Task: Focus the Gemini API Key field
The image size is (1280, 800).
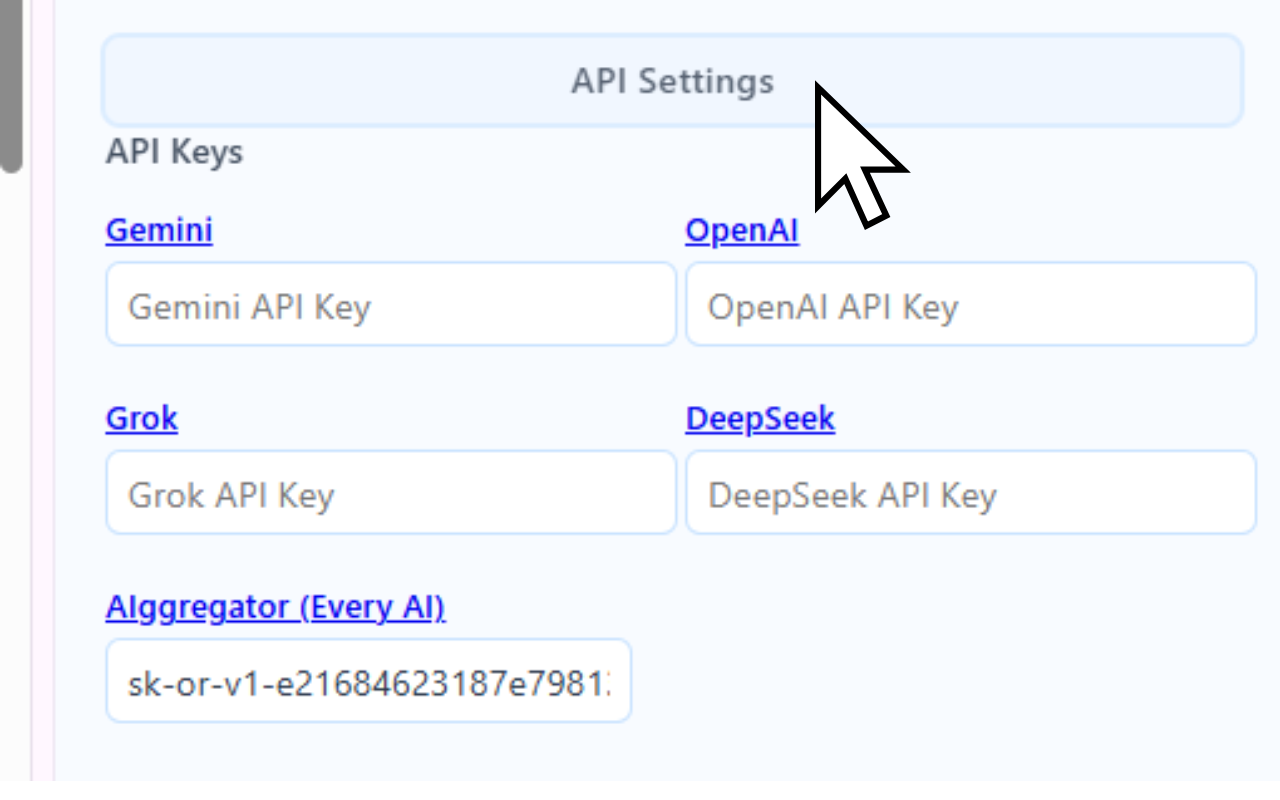Action: tap(391, 305)
